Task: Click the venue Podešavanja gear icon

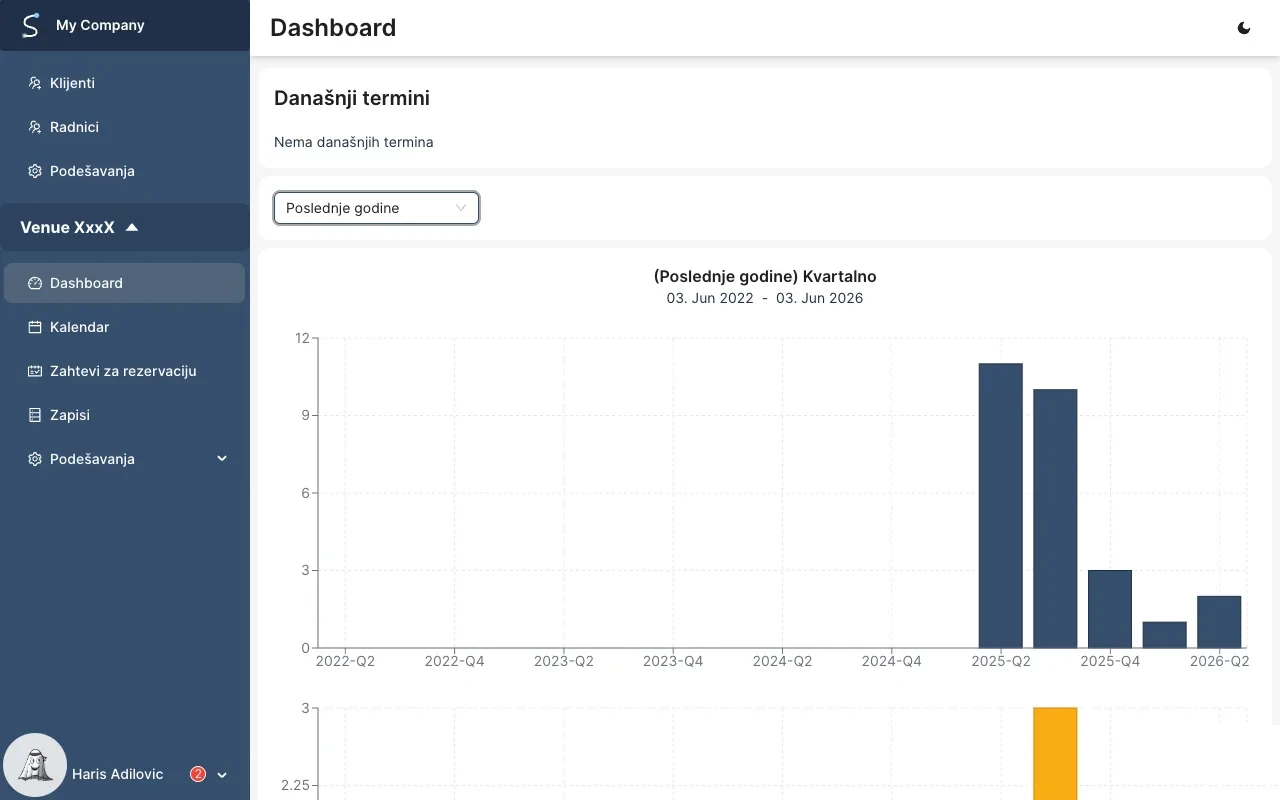Action: (35, 459)
